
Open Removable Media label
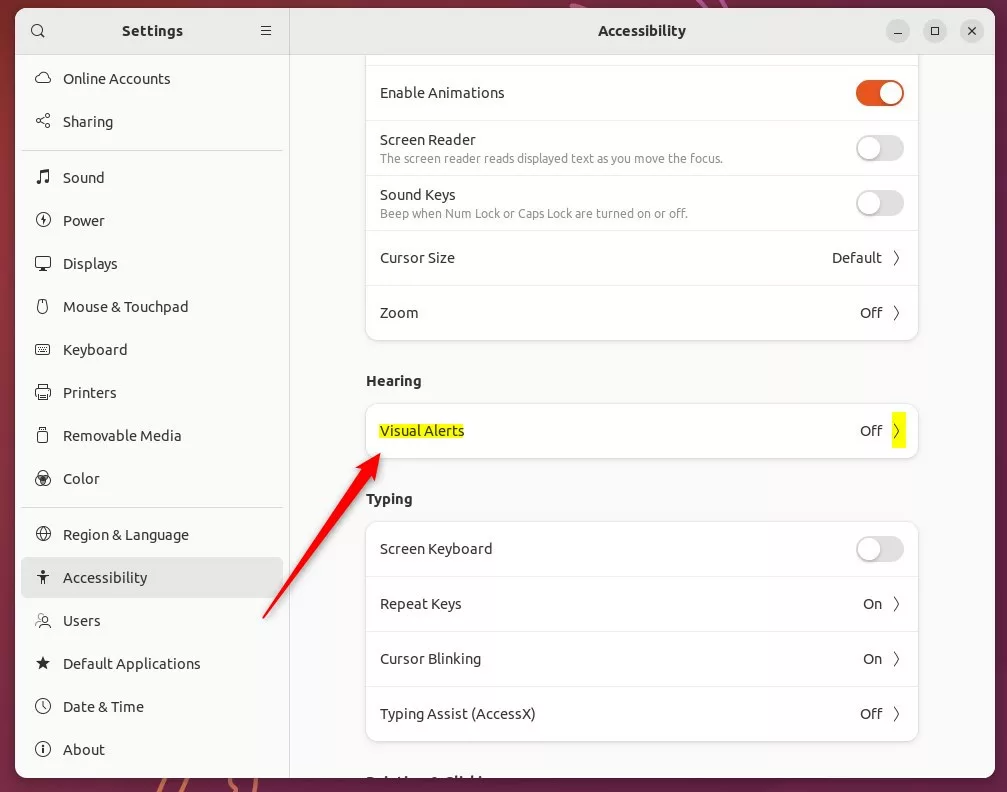(x=122, y=436)
